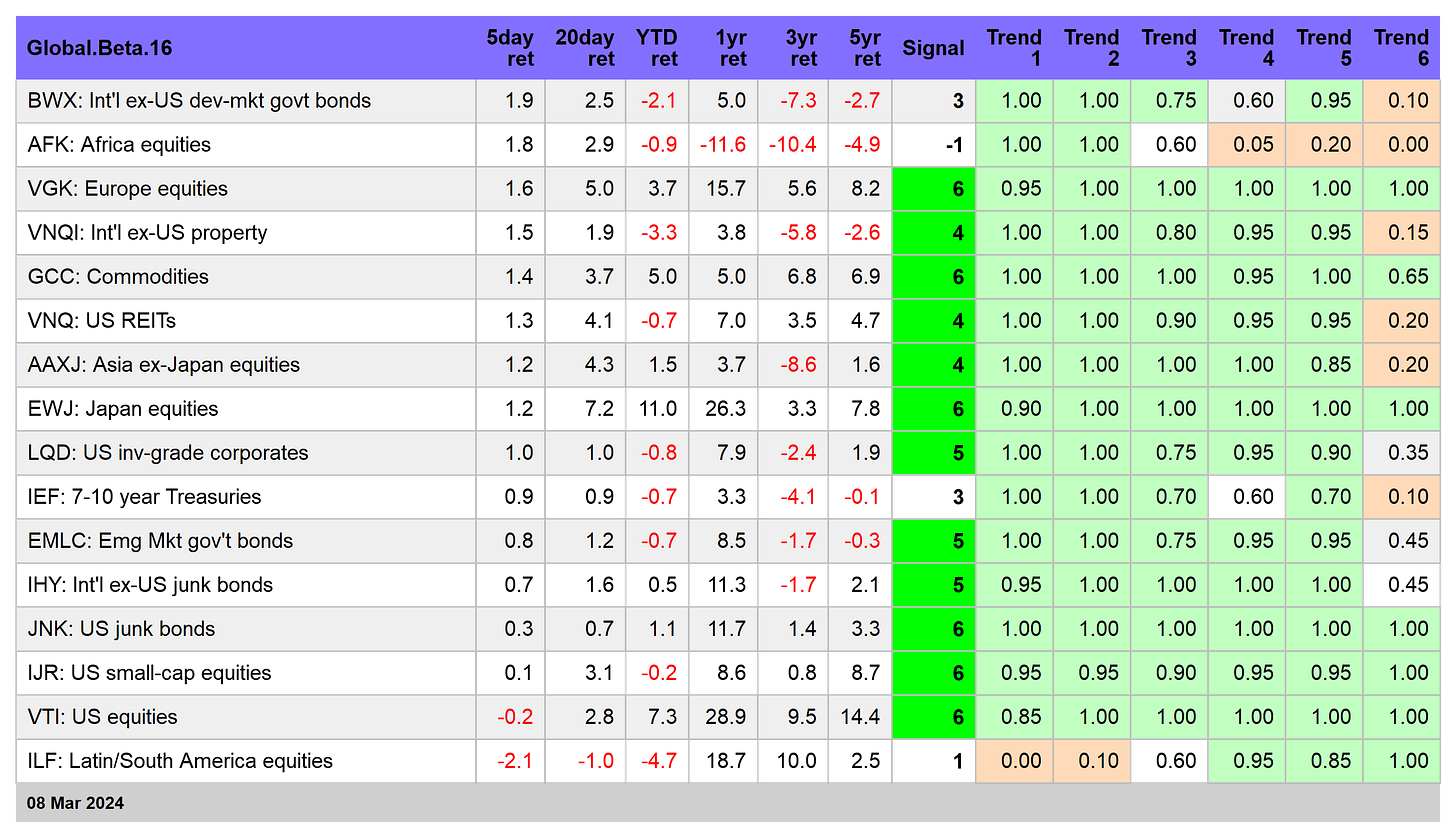1456x838 pixels.
Task: Select the VNQI Int'l ex-US property row label
Action: 147,233
